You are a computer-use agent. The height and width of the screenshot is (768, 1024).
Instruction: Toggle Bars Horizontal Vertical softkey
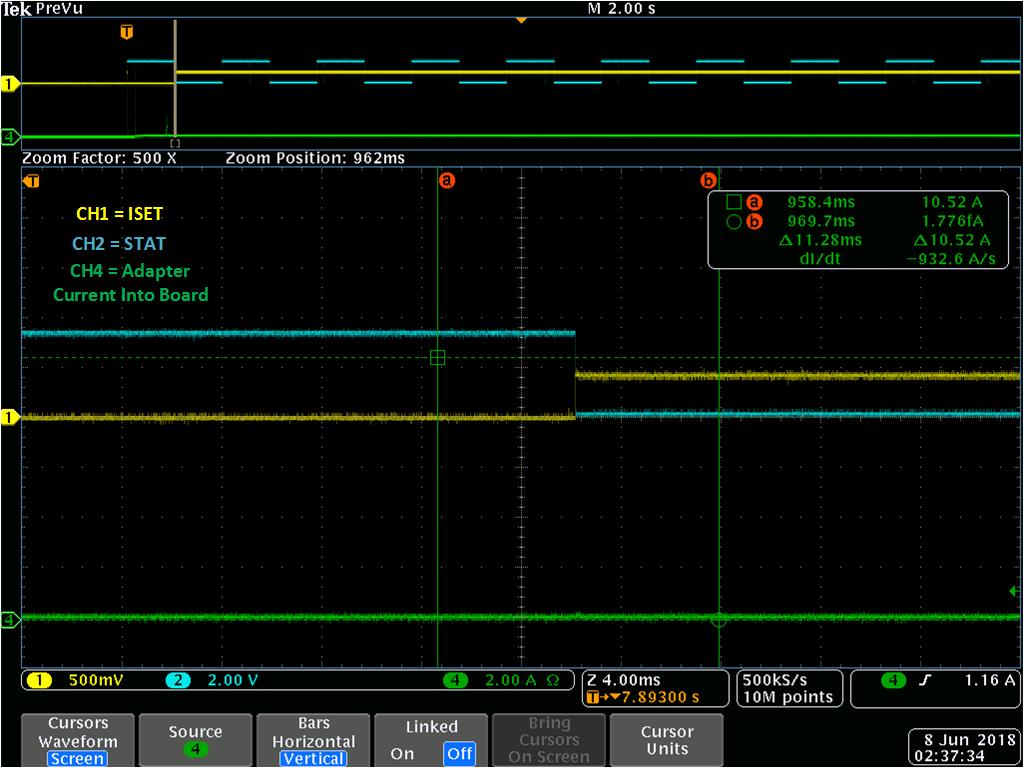coord(313,740)
